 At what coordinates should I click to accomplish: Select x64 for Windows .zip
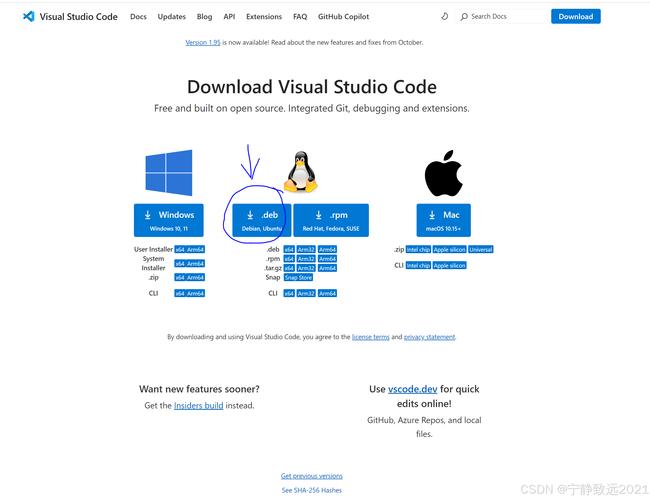[x=179, y=277]
